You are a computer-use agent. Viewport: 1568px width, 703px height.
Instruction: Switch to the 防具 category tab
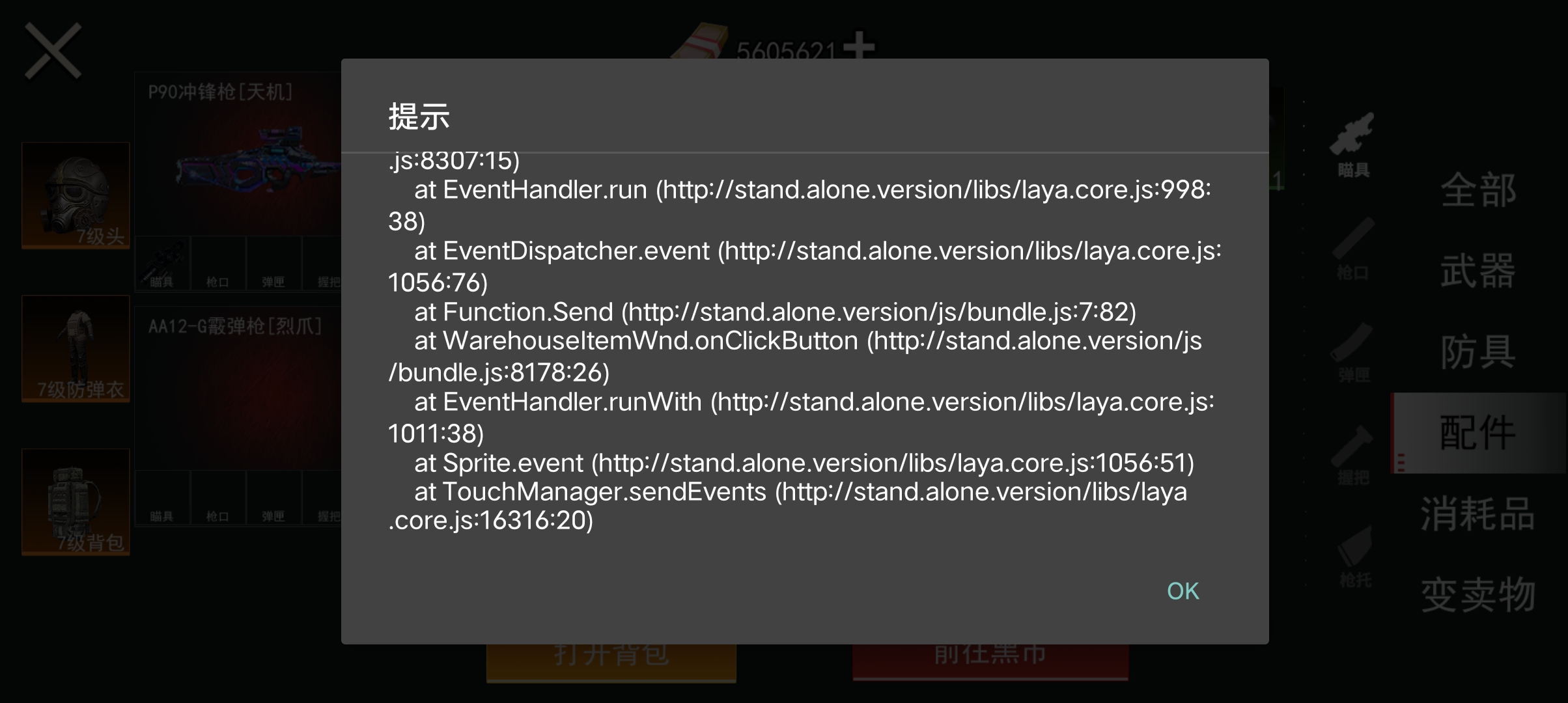1478,352
